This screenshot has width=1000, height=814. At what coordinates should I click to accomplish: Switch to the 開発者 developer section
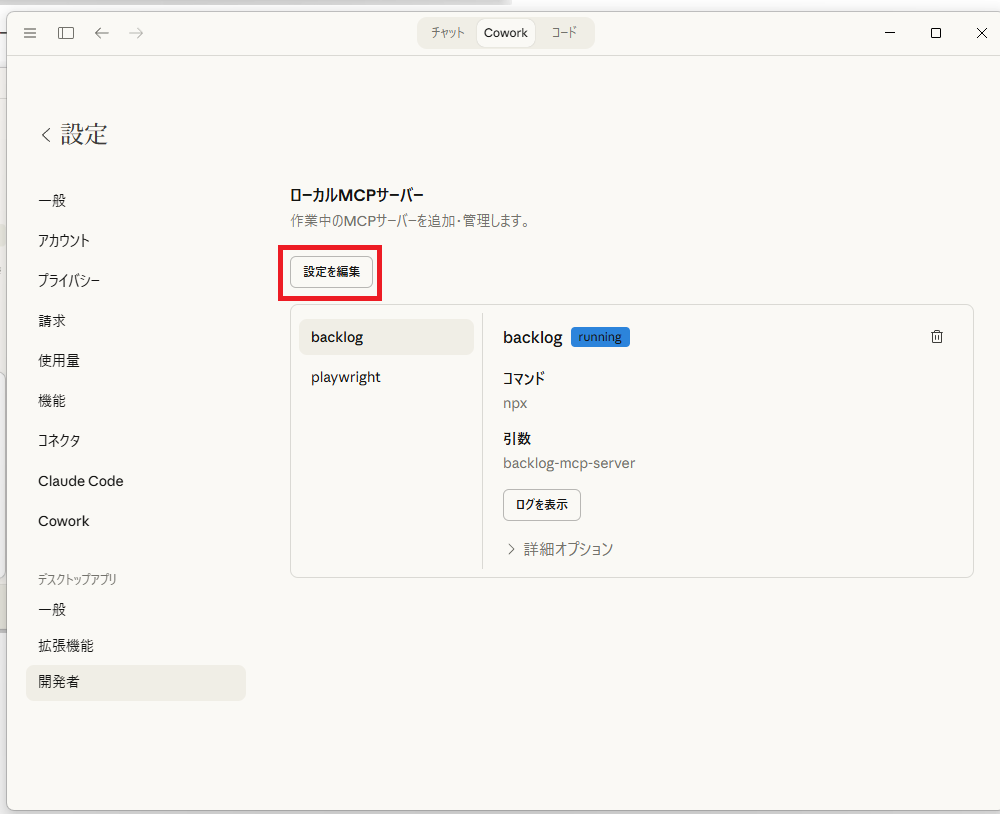(x=56, y=681)
